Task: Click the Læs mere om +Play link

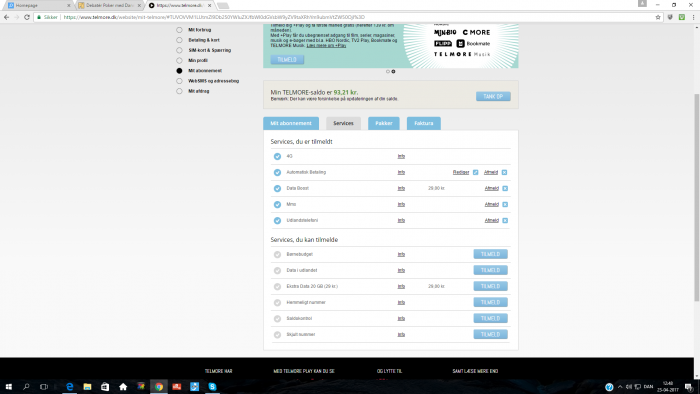Action: click(x=326, y=46)
